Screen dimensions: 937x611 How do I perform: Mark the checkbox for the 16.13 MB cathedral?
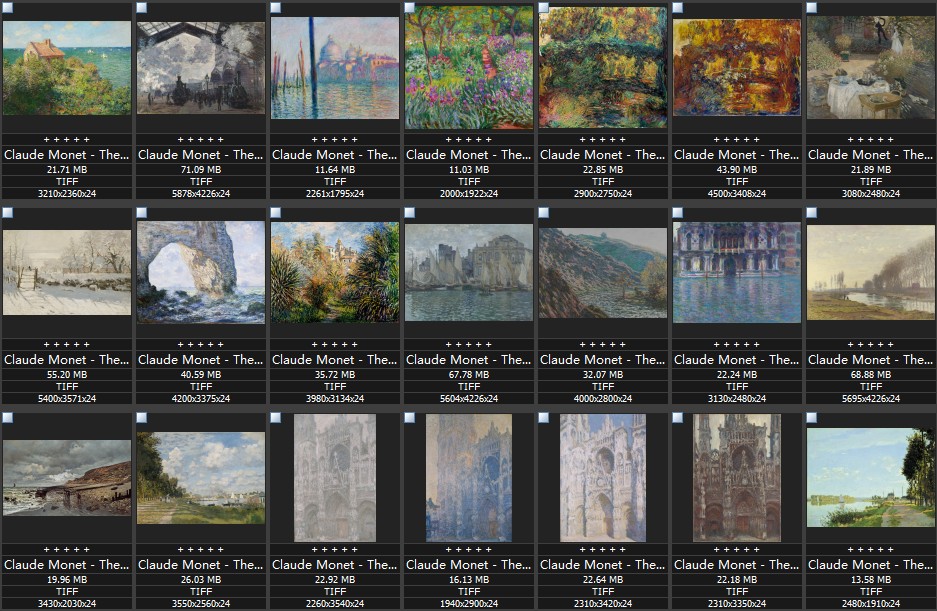409,418
